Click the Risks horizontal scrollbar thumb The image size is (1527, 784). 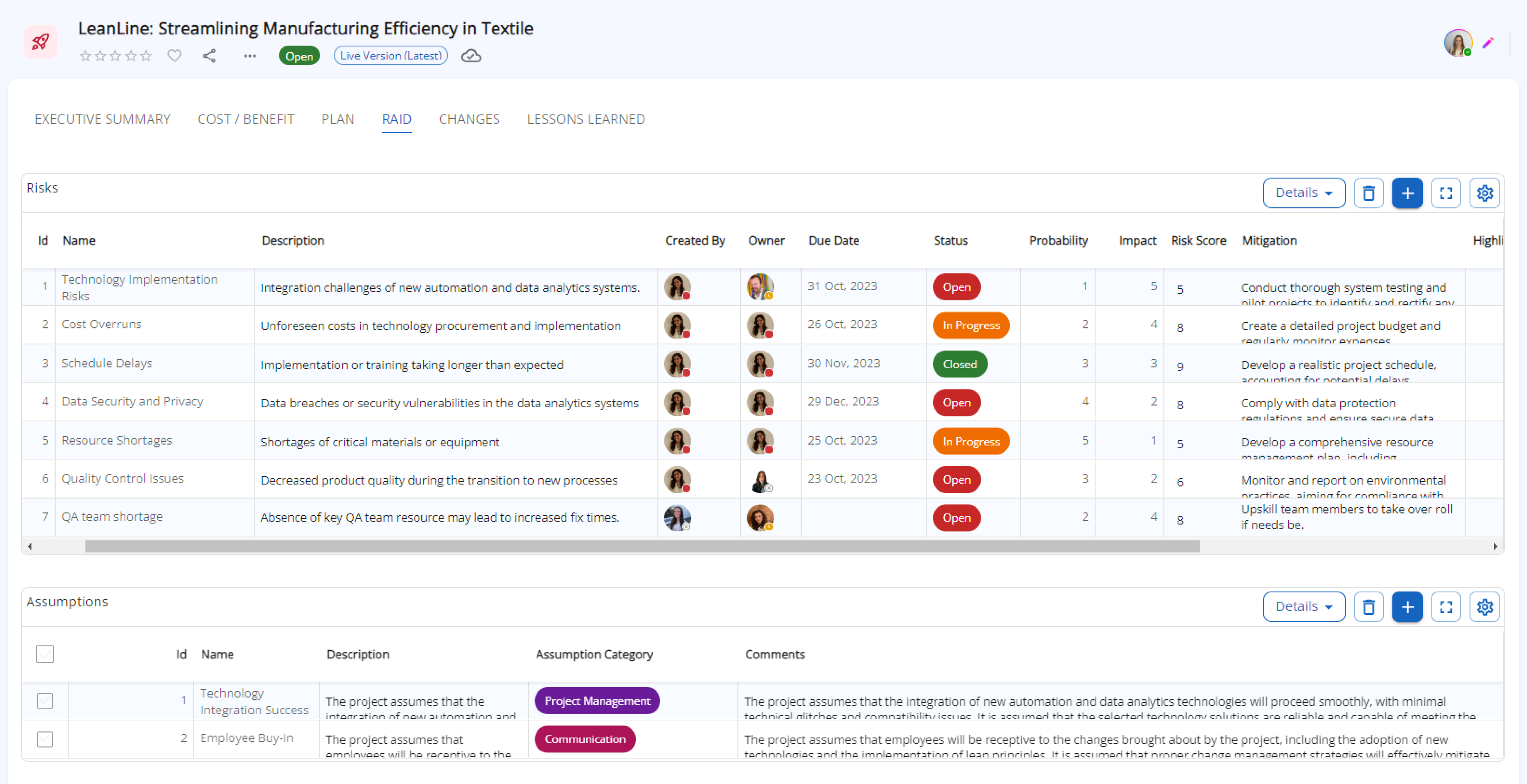tap(642, 546)
